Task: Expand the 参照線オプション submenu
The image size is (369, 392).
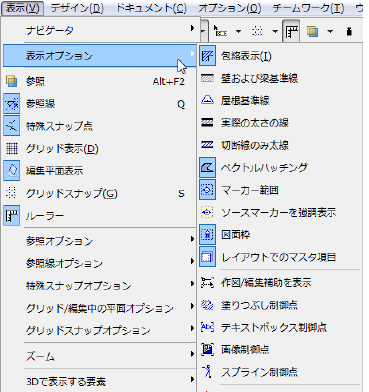Action: (x=99, y=263)
